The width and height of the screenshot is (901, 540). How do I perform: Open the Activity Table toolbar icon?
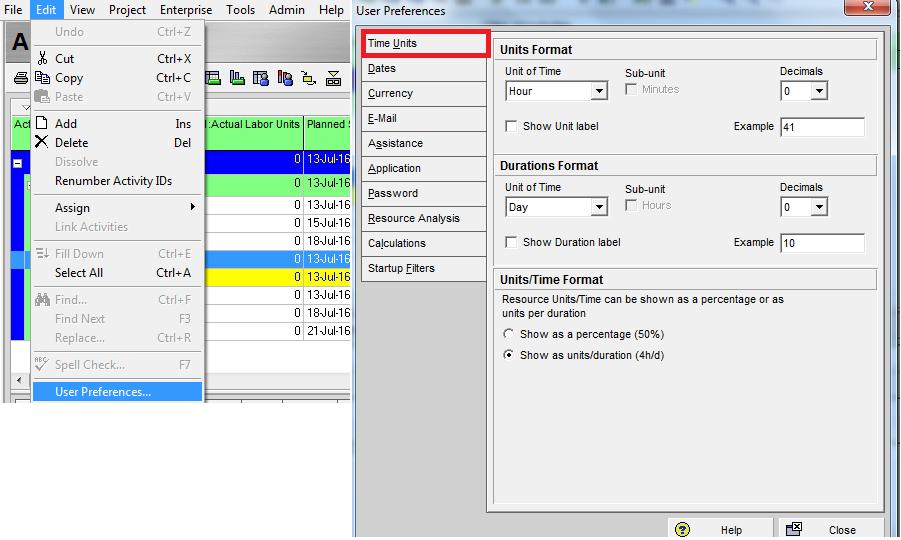(x=213, y=78)
